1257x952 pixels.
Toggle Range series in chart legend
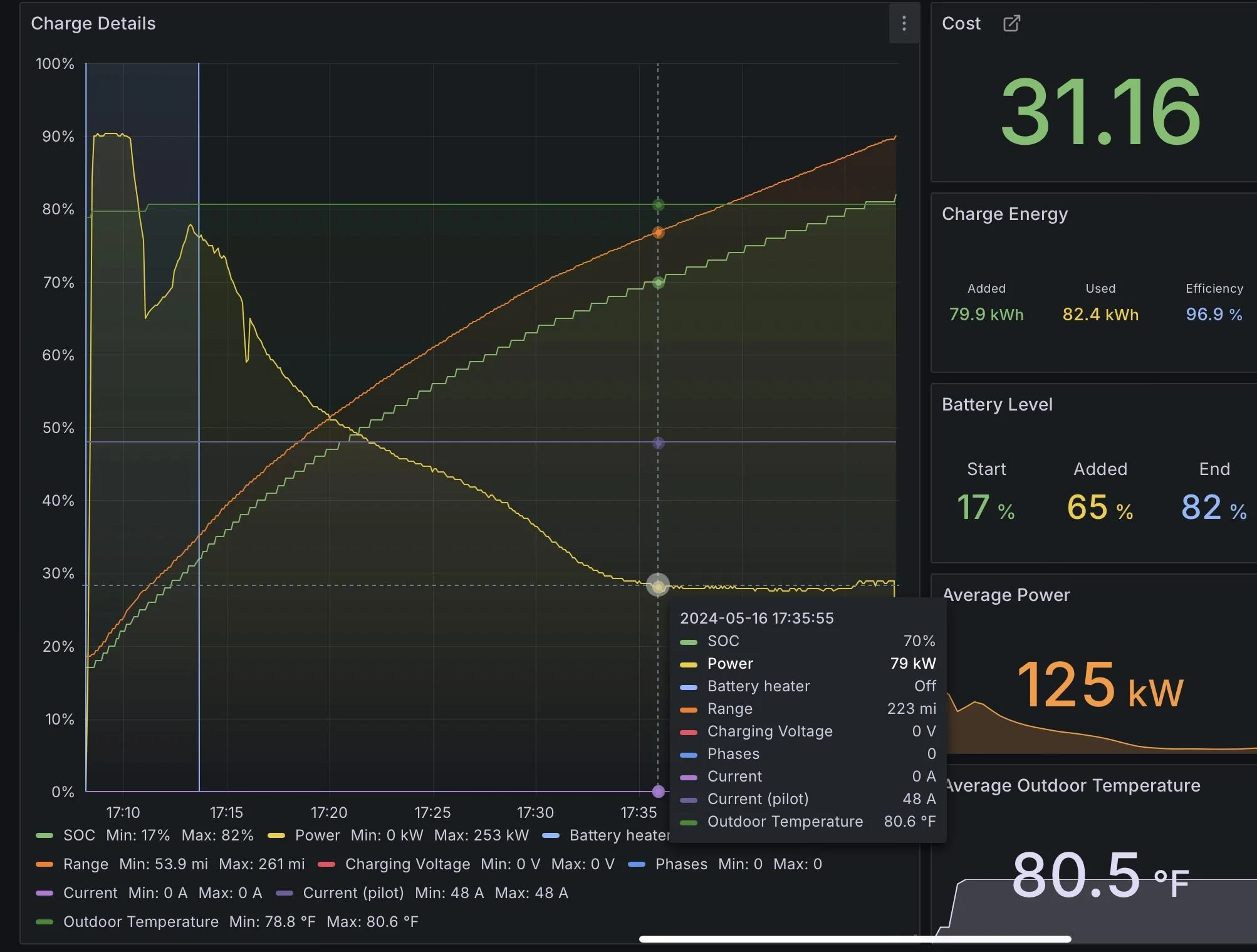86,864
